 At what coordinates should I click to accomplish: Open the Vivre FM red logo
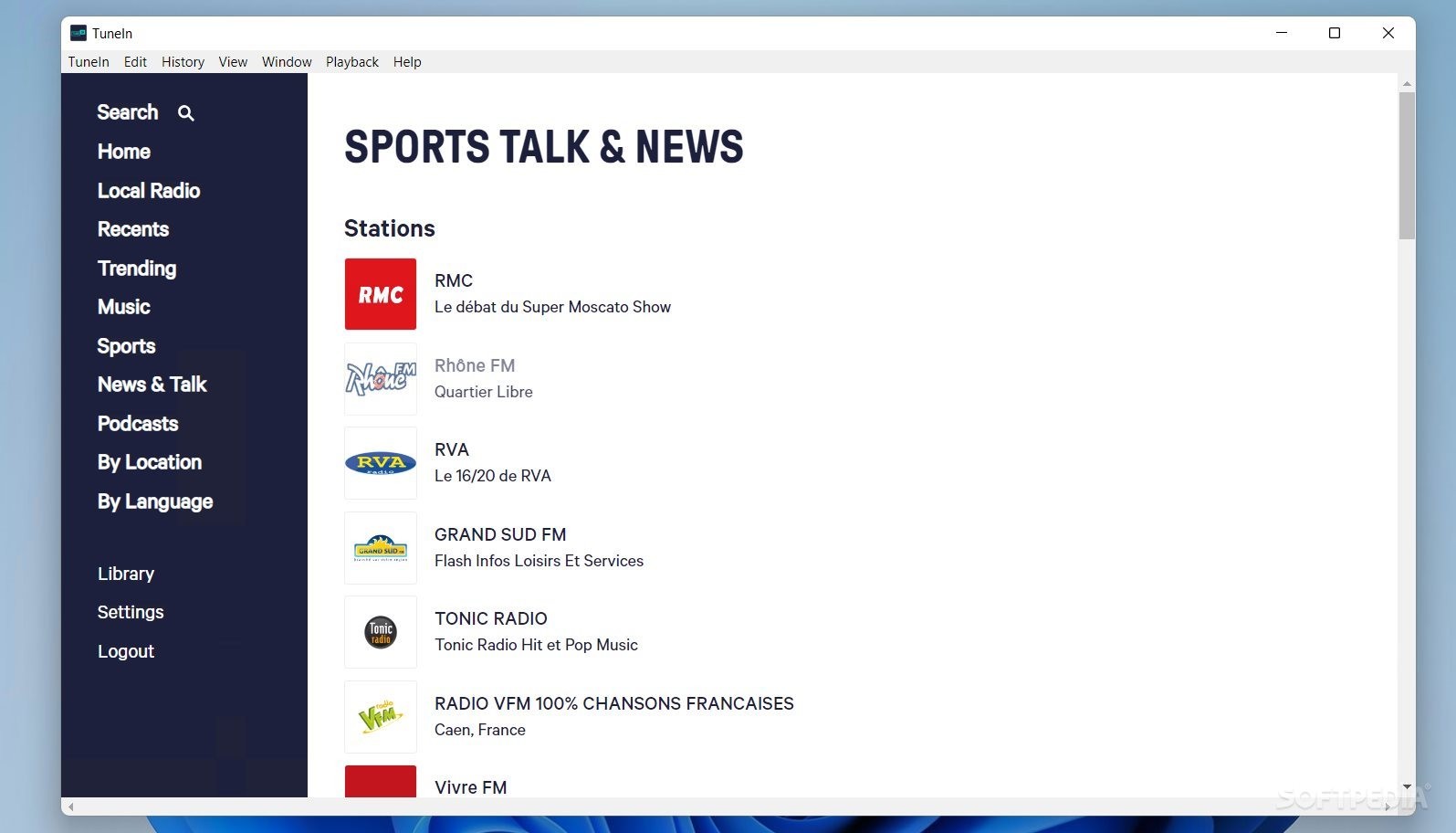point(381,781)
